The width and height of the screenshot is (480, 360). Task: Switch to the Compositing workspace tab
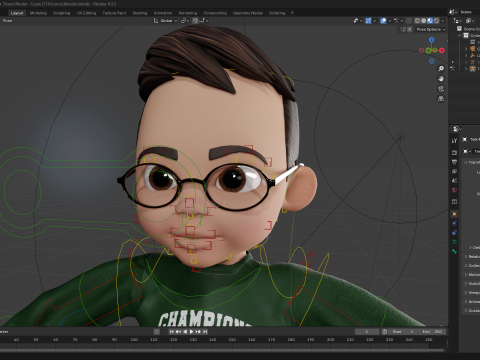point(215,13)
